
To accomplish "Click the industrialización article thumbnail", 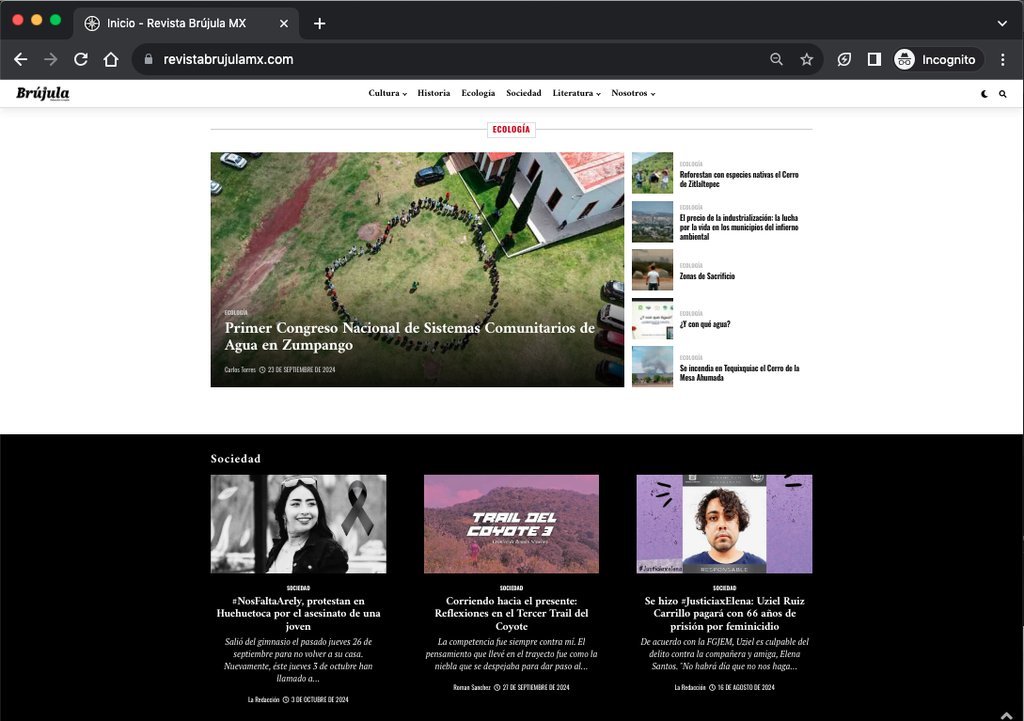I will [x=652, y=221].
